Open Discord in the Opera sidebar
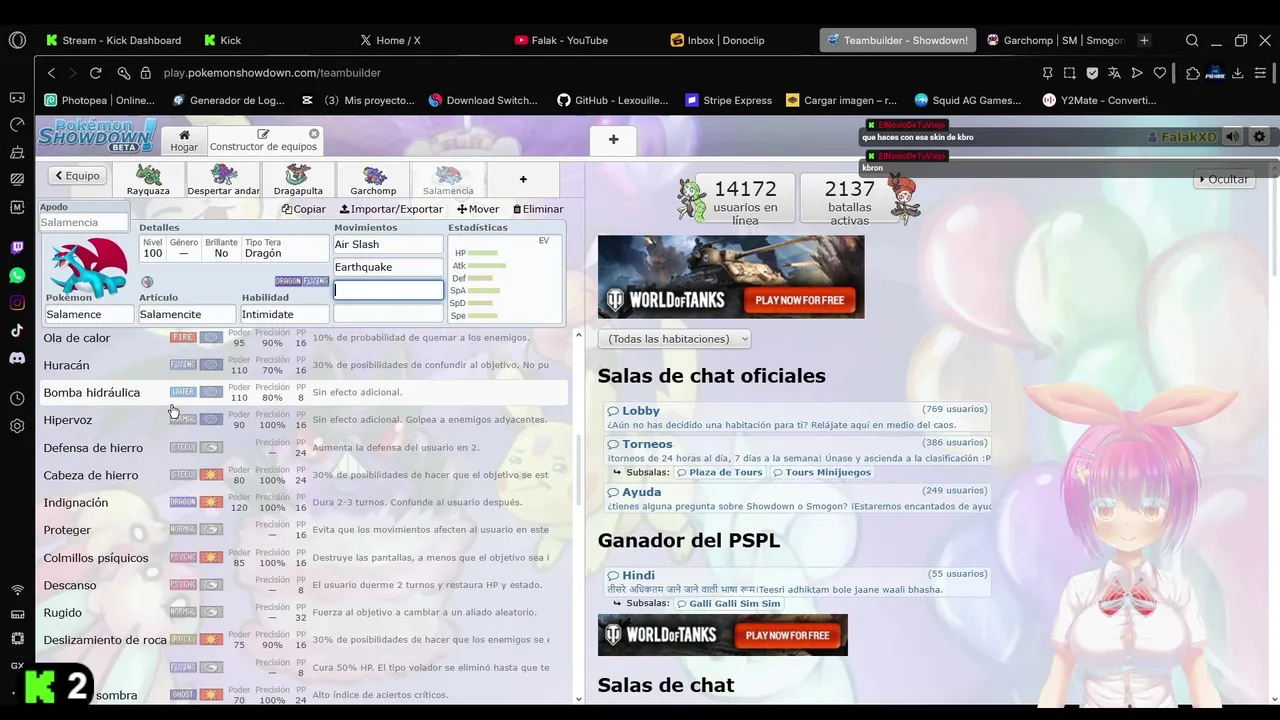Image resolution: width=1280 pixels, height=720 pixels. 17,357
